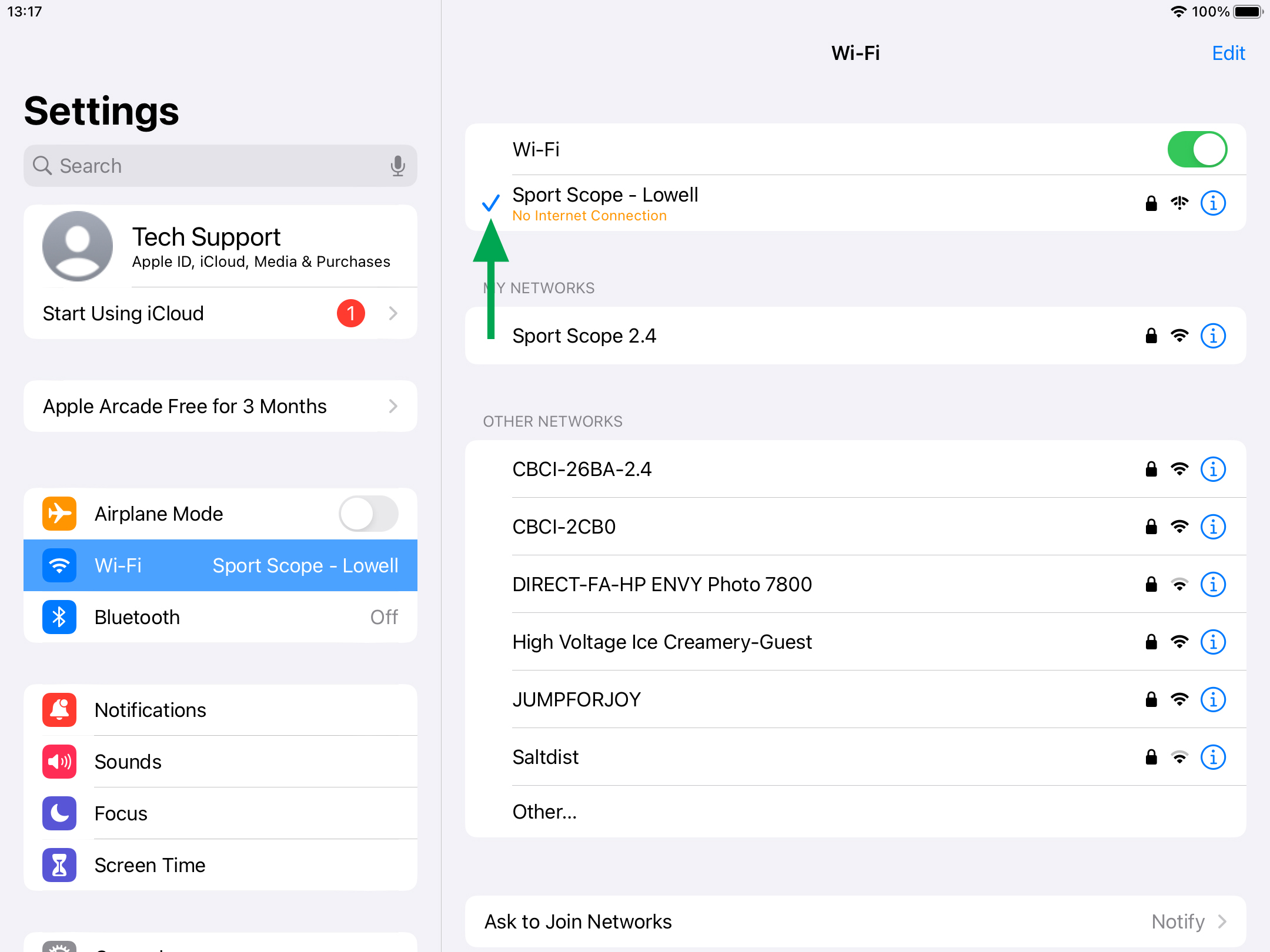Join High Voltage Ice Creamery-Guest
Viewport: 1270px width, 952px height.
click(x=855, y=642)
